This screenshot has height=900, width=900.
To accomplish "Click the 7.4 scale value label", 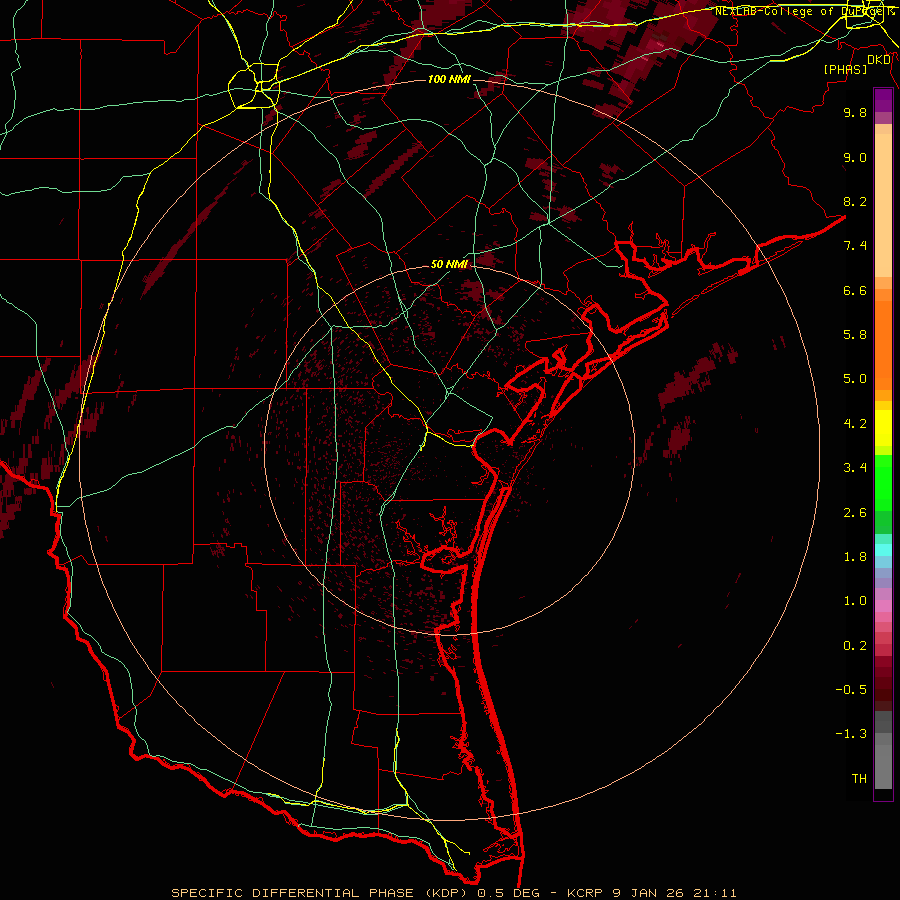I will [x=855, y=246].
